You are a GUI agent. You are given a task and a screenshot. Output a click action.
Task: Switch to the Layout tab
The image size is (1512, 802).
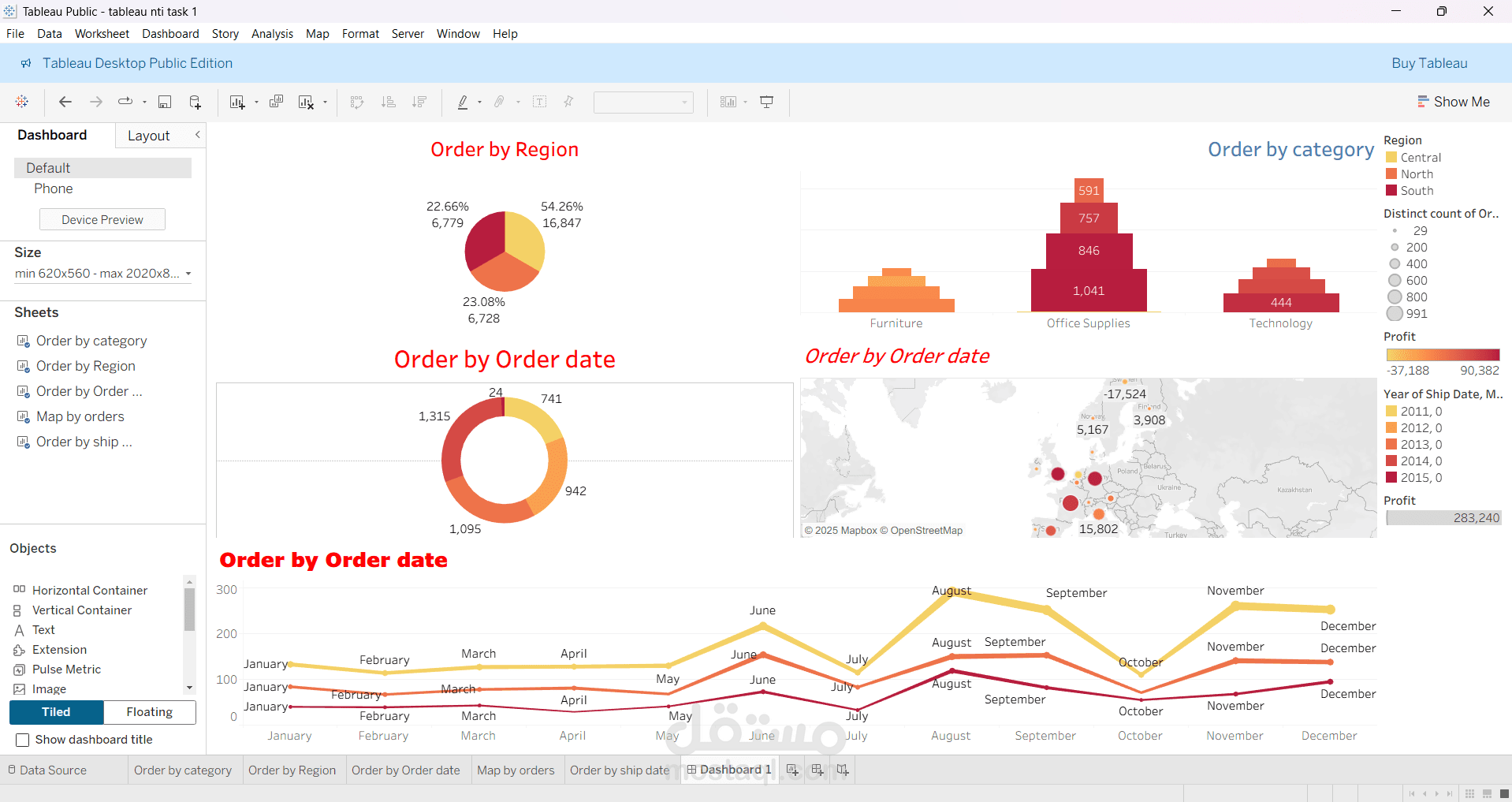pyautogui.click(x=148, y=135)
